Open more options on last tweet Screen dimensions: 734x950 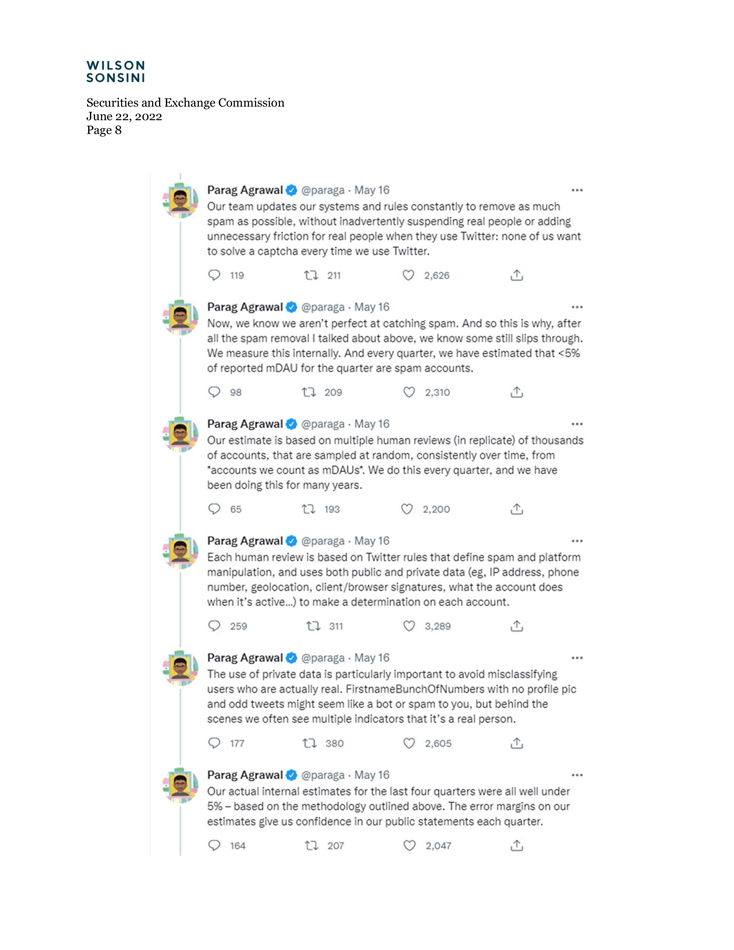point(577,775)
